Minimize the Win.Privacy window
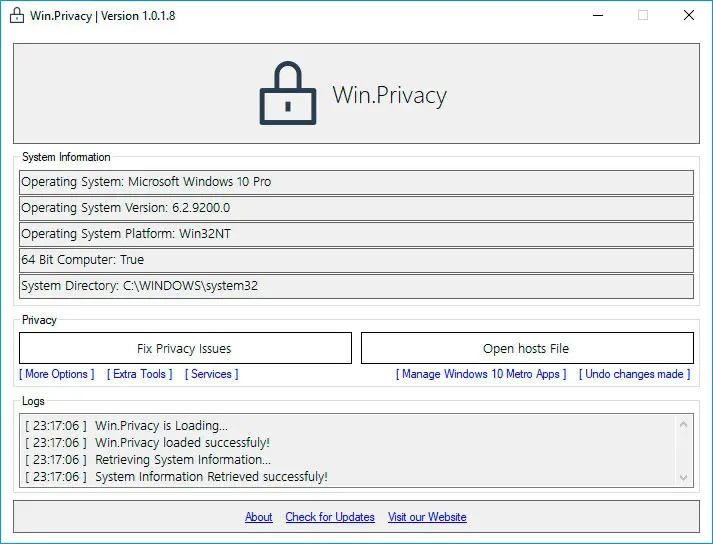The height and width of the screenshot is (544, 713). [x=598, y=15]
